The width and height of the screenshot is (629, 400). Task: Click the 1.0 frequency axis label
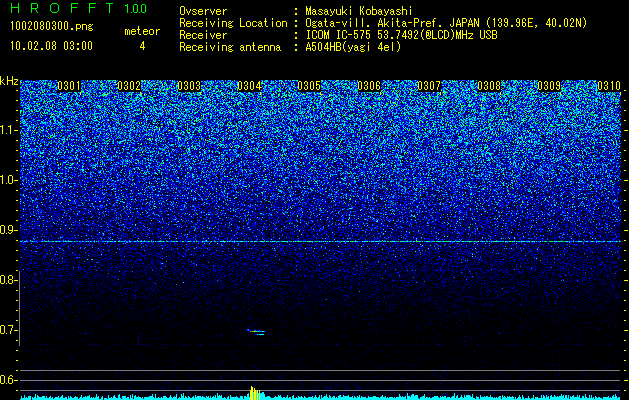click(x=8, y=180)
